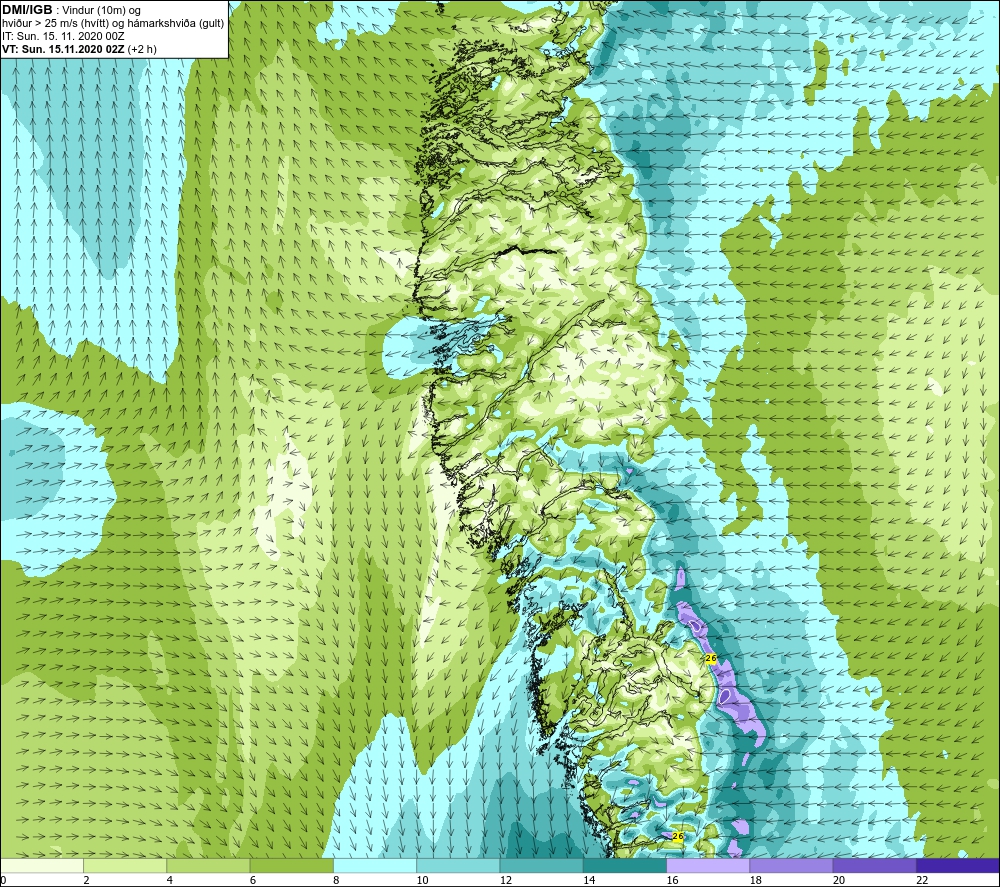The height and width of the screenshot is (887, 1000).
Task: Click the '(+2 h)' forecast offset text
Action: [x=142, y=49]
